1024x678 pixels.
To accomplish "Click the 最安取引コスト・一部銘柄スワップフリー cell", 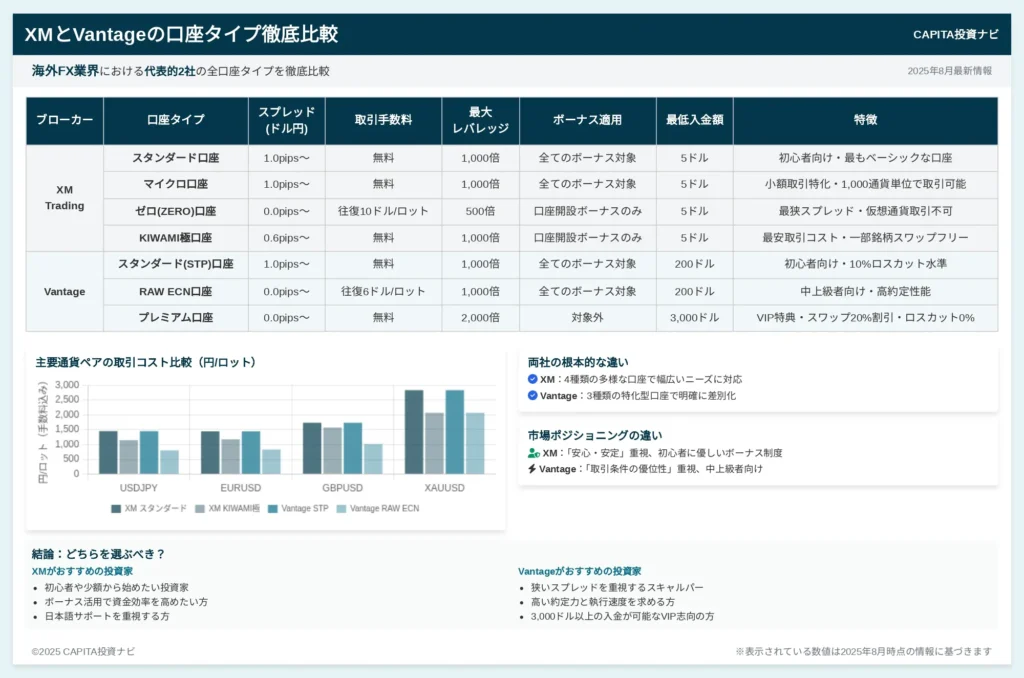I will point(865,238).
